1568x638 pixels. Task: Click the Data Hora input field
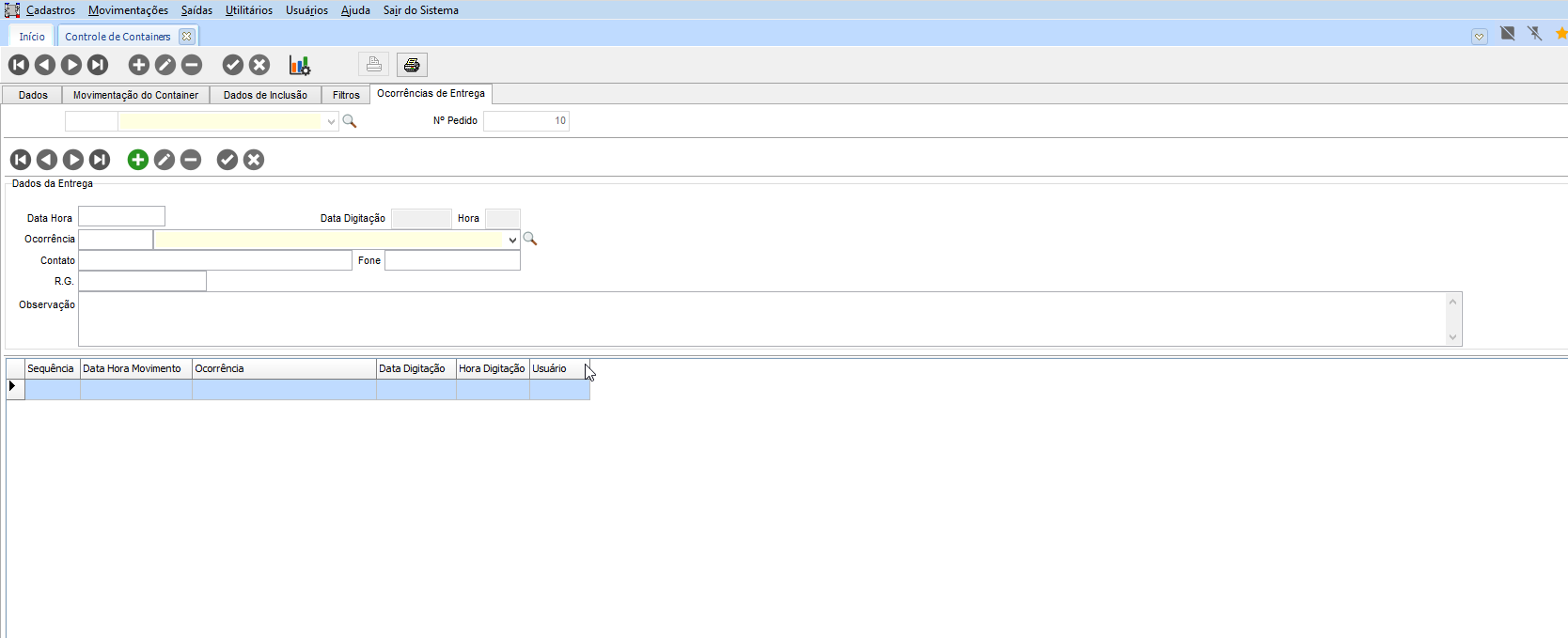[121, 217]
